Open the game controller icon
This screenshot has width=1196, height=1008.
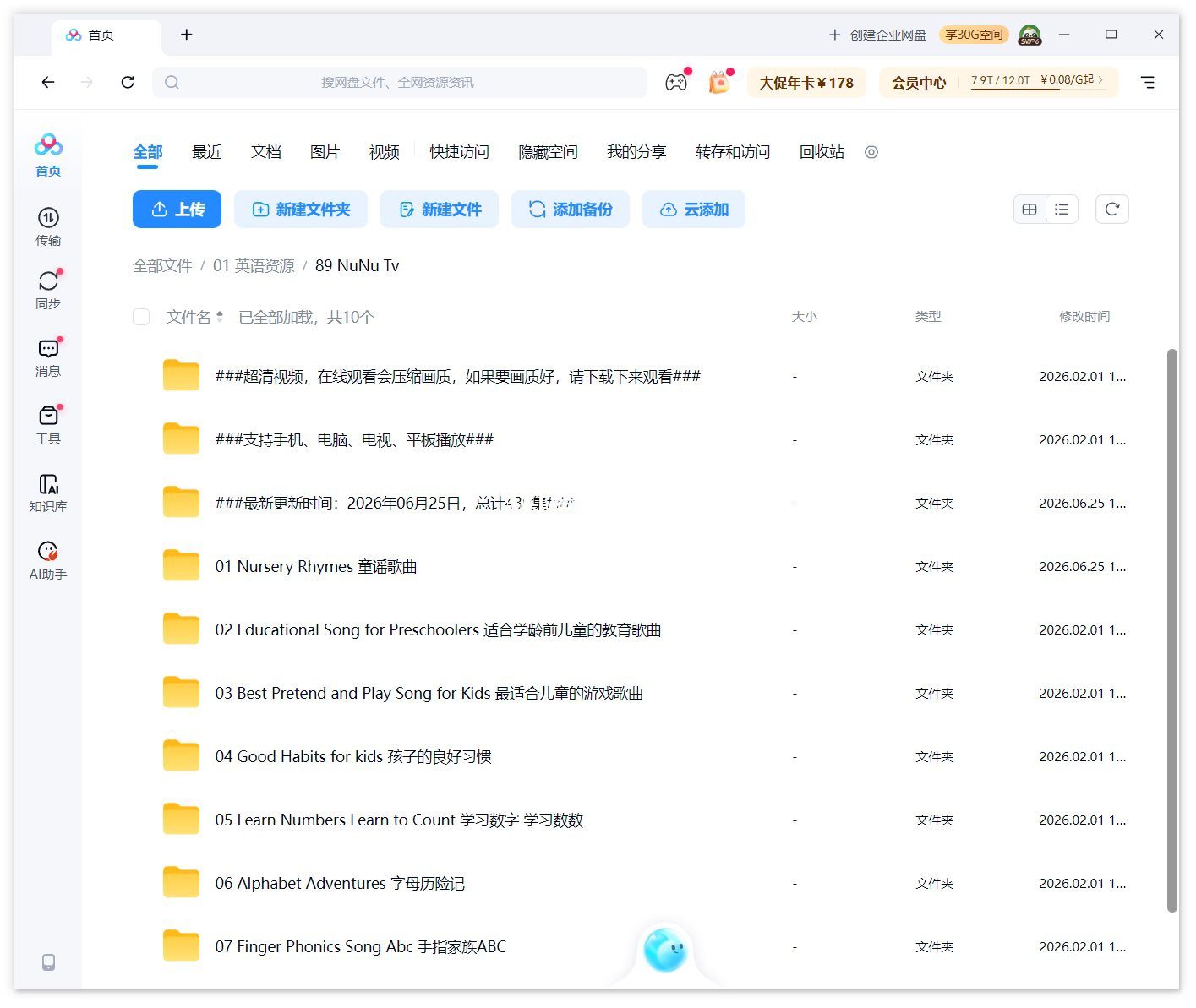click(676, 82)
